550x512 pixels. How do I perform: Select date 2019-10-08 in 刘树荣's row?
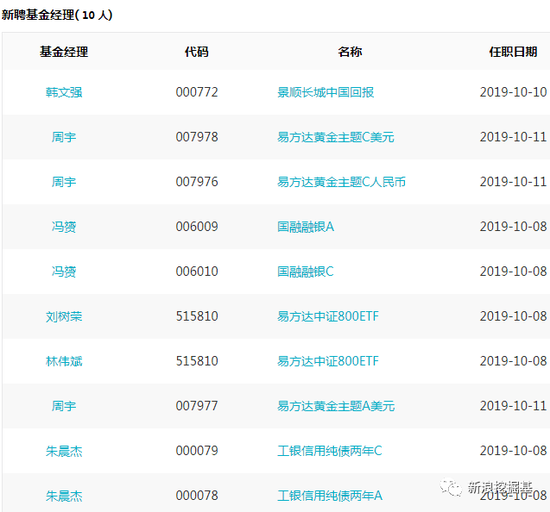pyautogui.click(x=513, y=316)
